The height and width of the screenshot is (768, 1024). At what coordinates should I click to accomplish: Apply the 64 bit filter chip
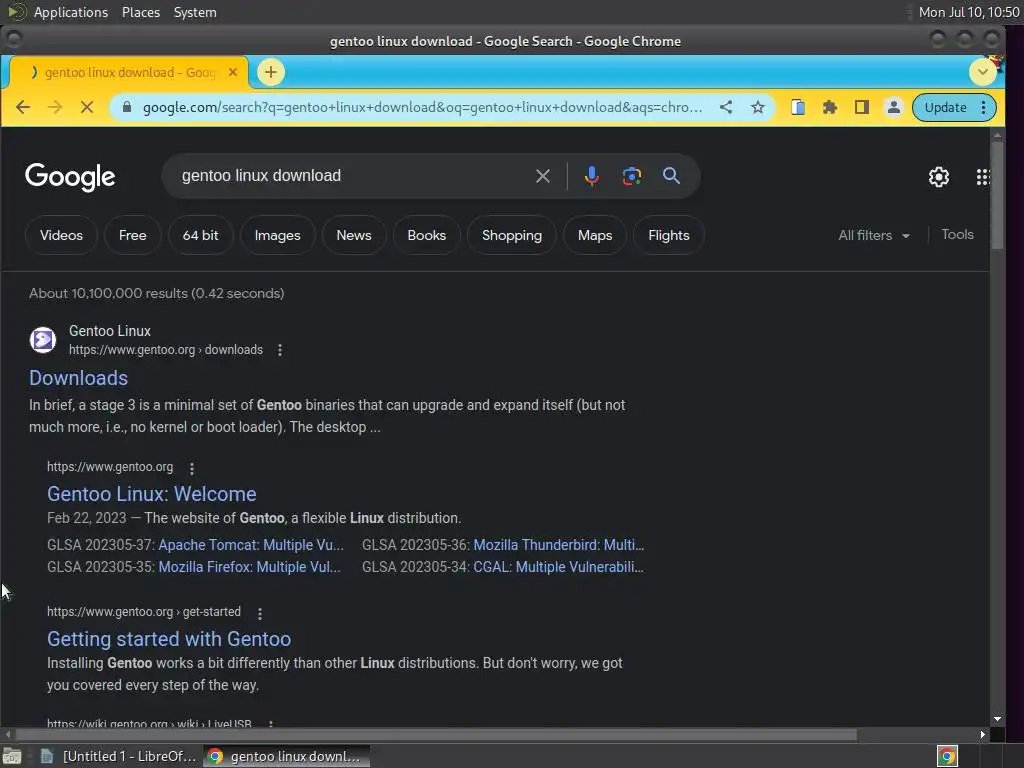click(x=200, y=235)
